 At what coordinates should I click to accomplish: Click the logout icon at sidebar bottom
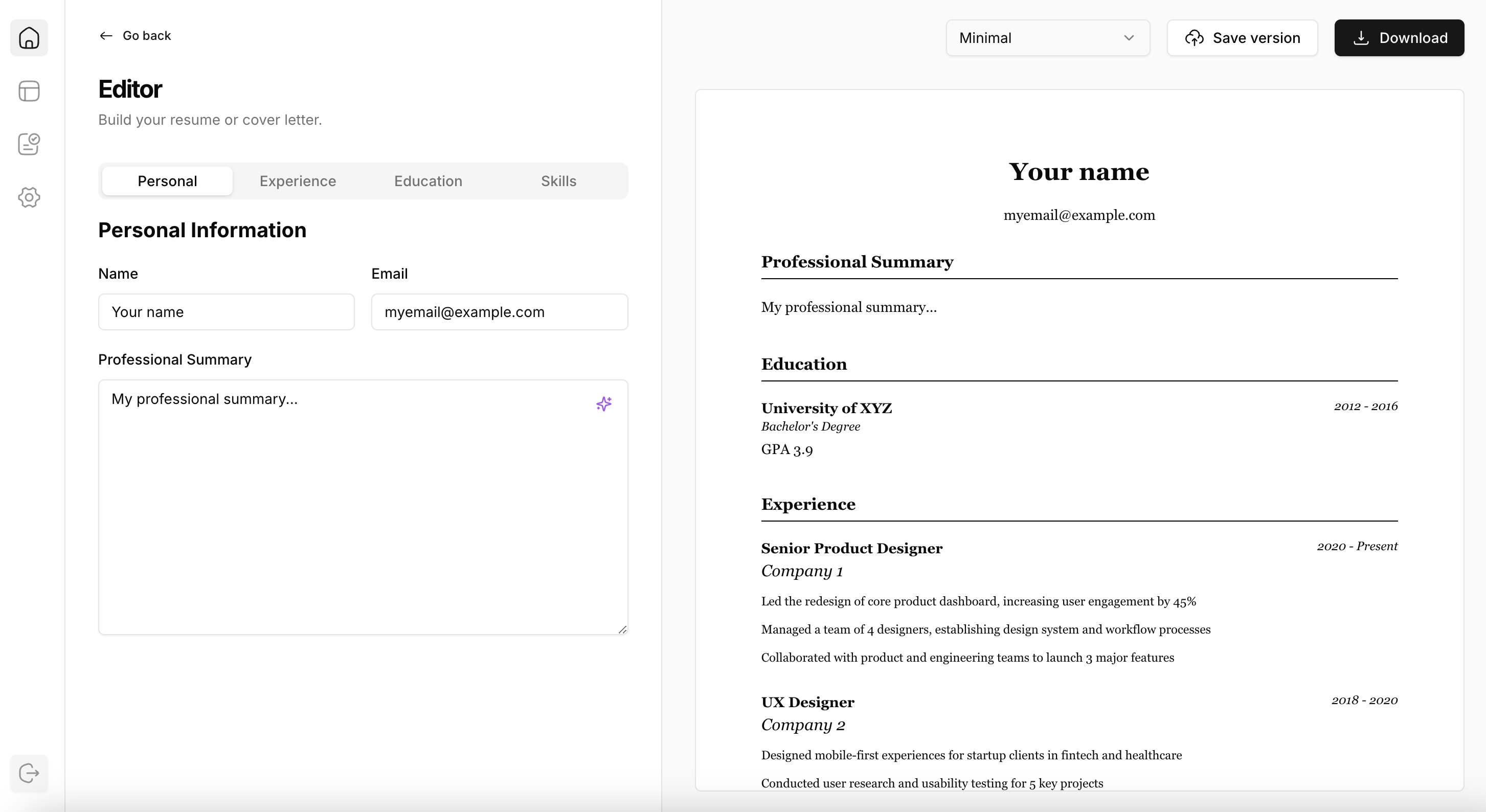[29, 773]
